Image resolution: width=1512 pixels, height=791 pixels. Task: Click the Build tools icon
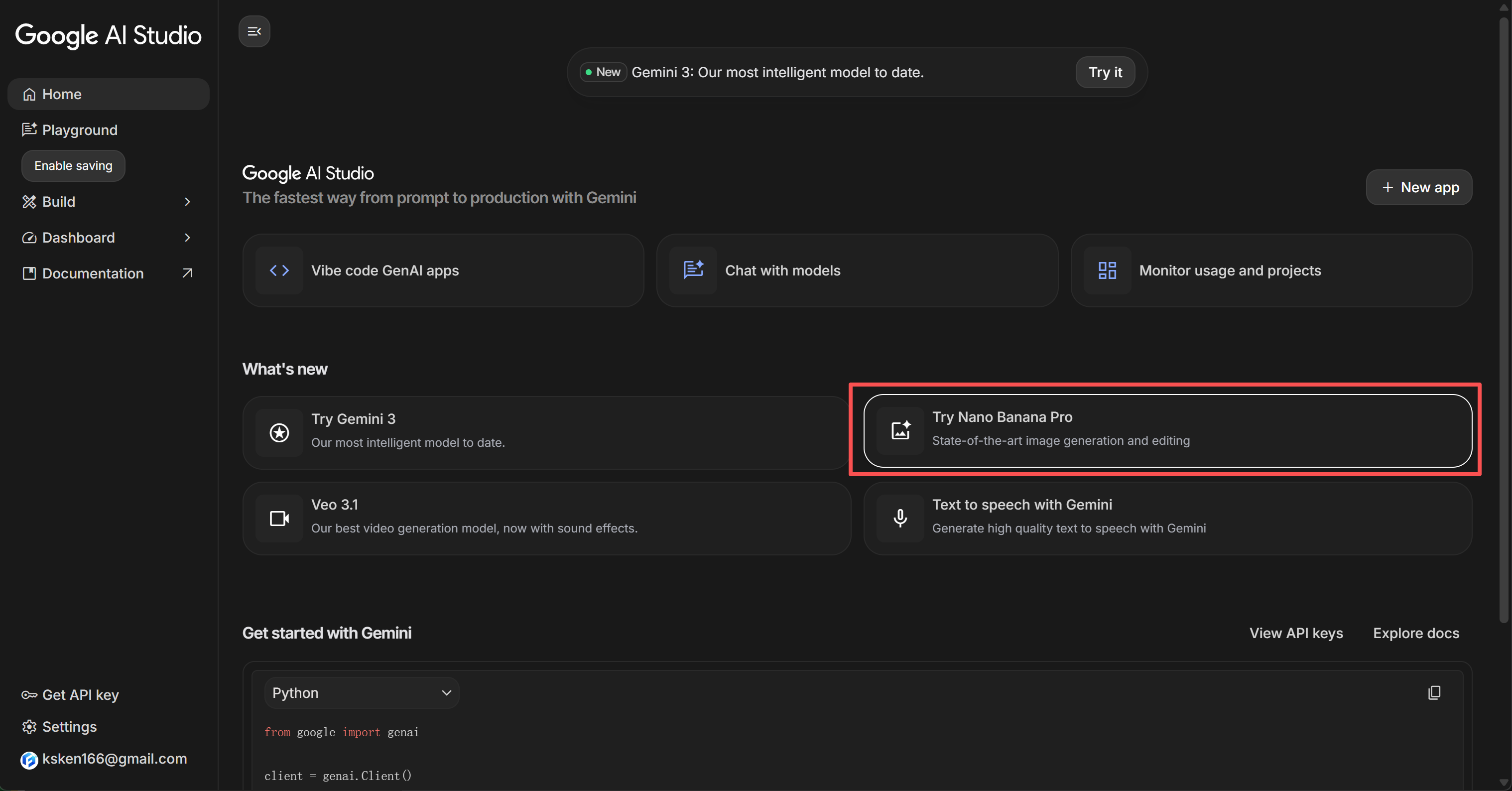tap(29, 202)
